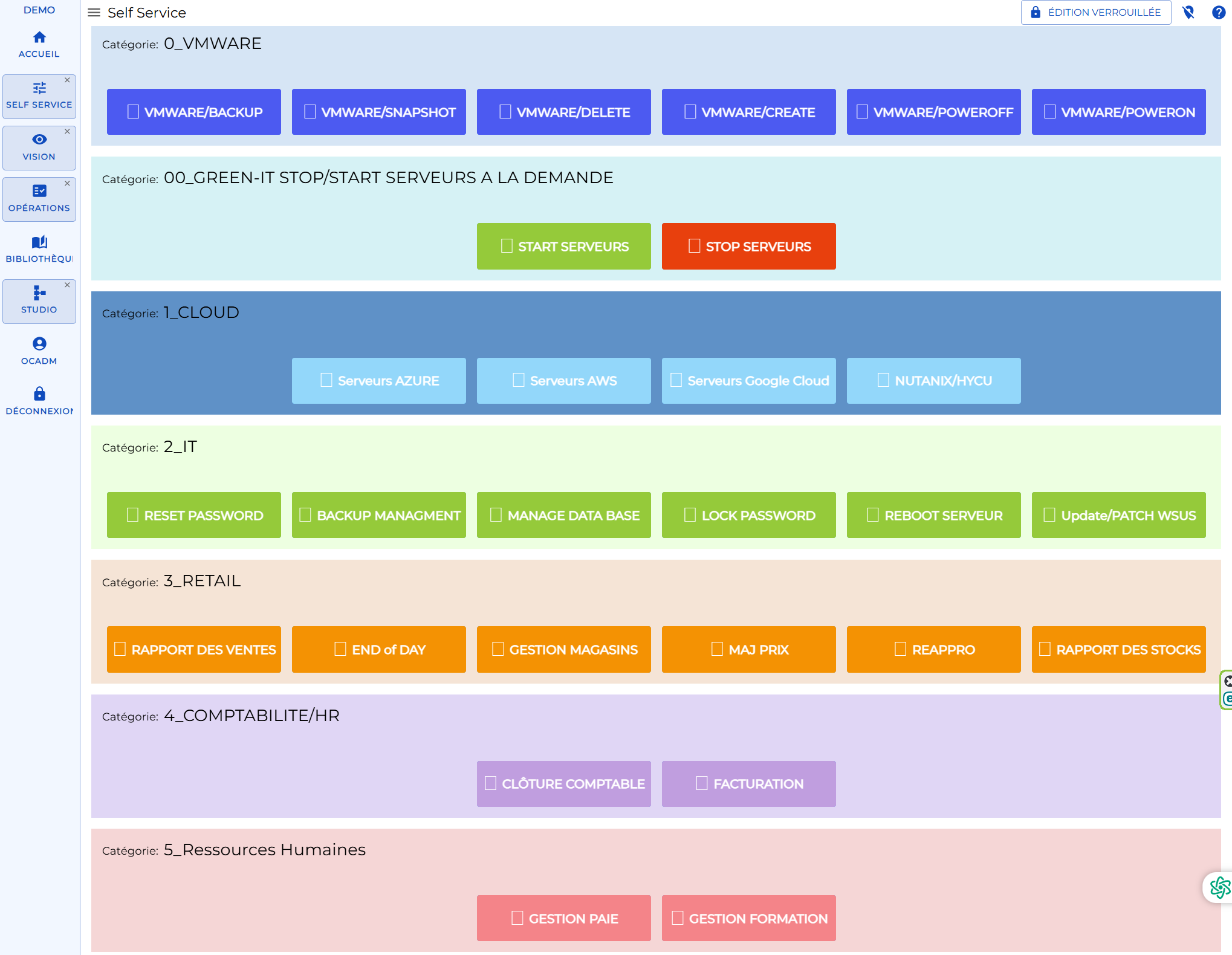Open Opérations sidebar icon
Screen dimensions: 1232x955
click(39, 191)
